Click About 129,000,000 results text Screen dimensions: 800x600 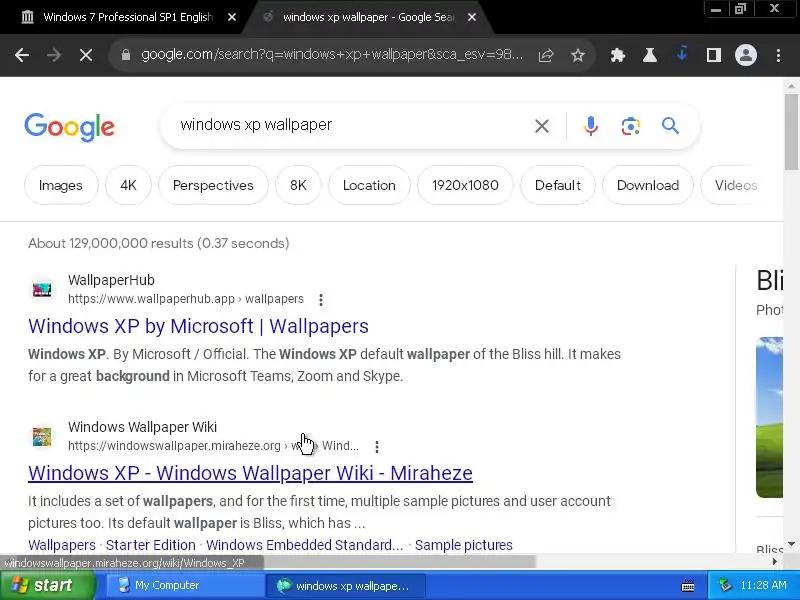click(159, 243)
